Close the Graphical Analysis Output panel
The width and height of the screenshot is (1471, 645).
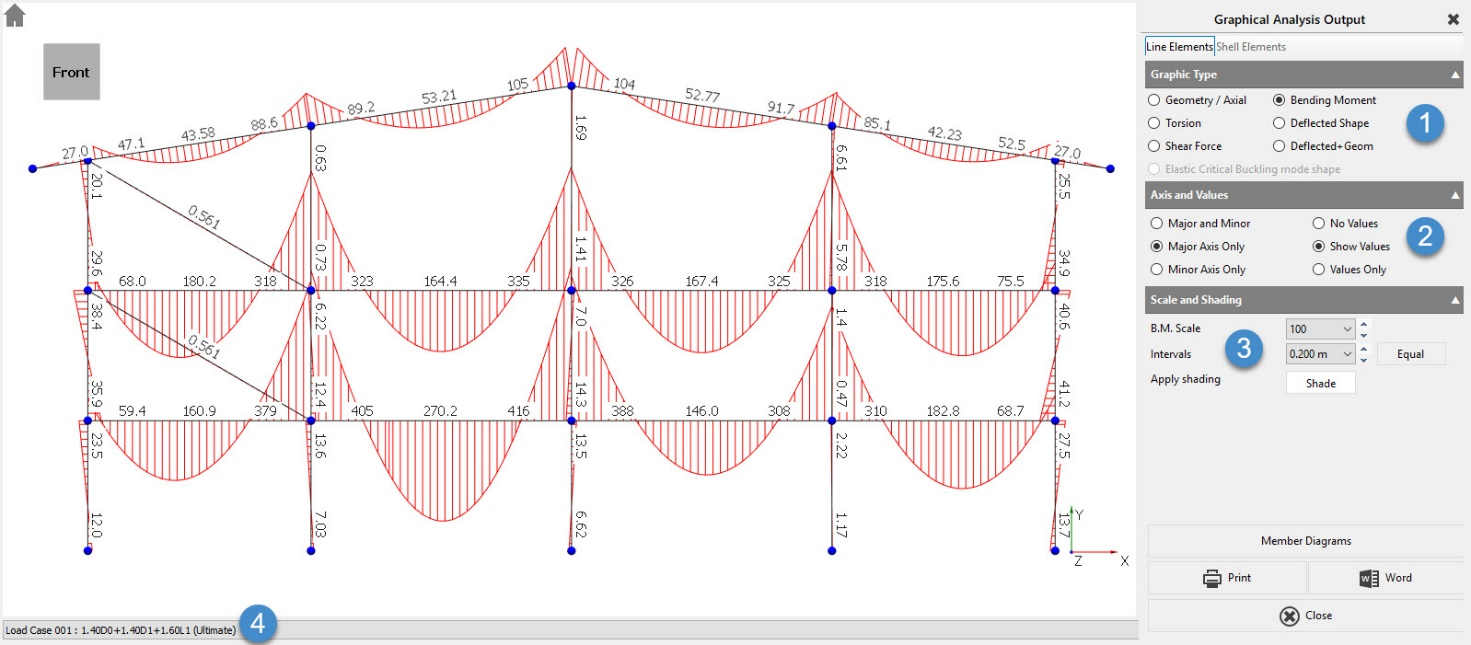pyautogui.click(x=1452, y=19)
